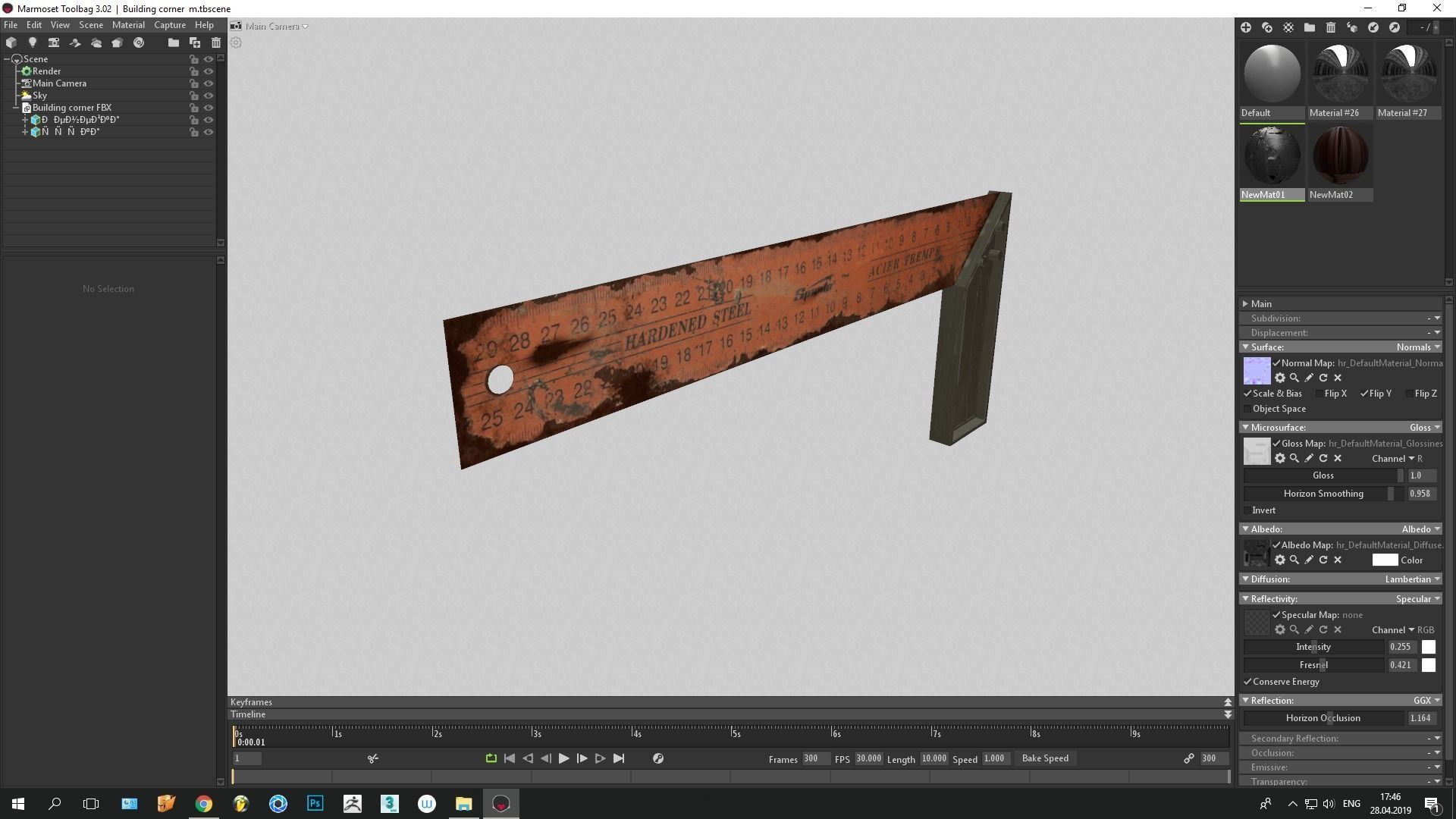Screen dimensions: 1456x819
Task: Export material arrow icon
Action: point(1395,27)
